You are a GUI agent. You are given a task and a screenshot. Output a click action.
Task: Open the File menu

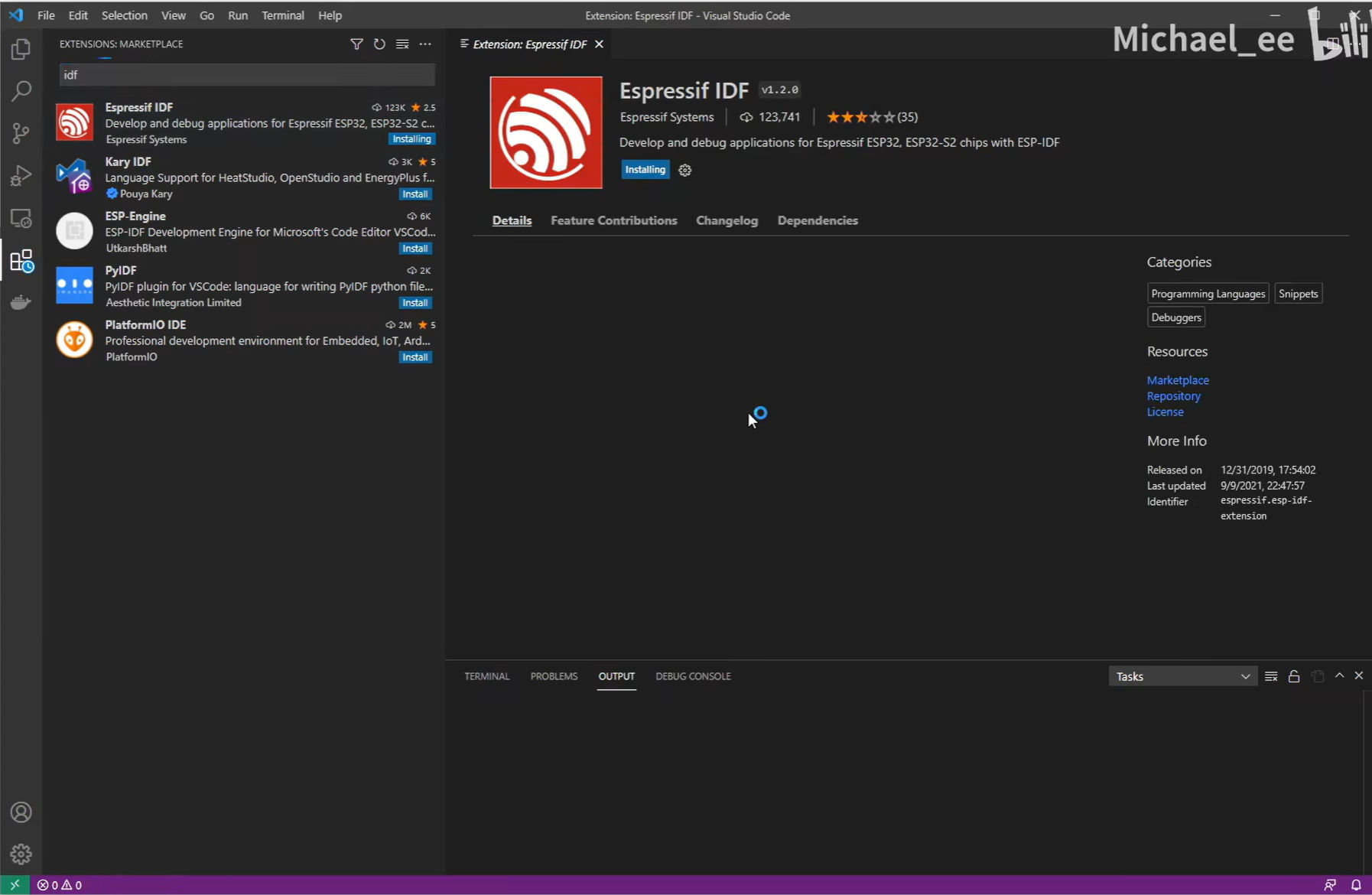click(46, 15)
